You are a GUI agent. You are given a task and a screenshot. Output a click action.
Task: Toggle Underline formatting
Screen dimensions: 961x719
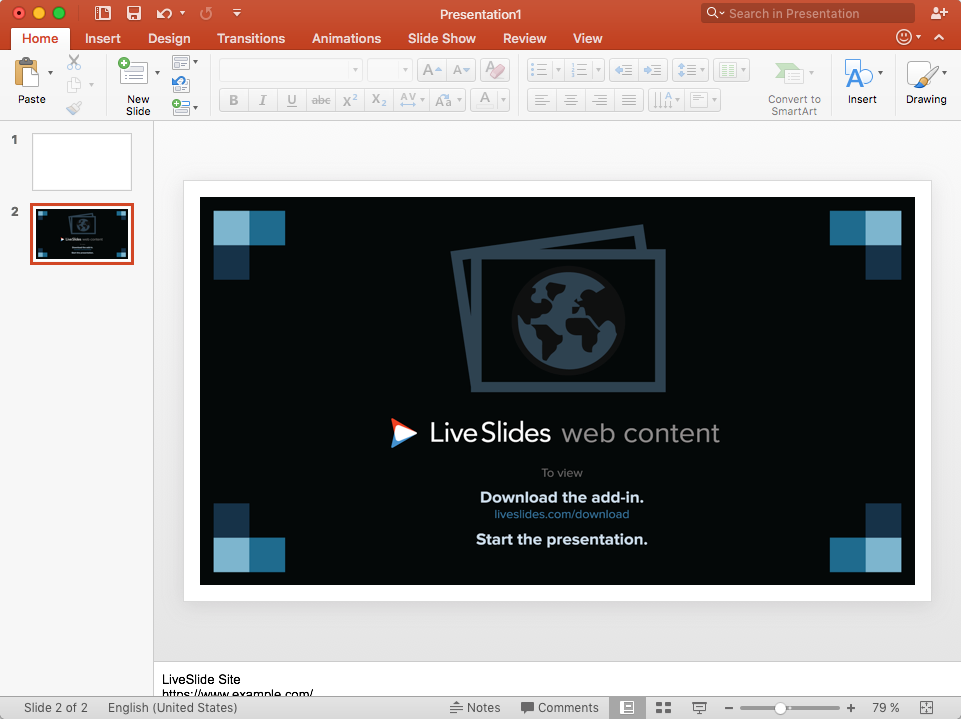(x=292, y=100)
